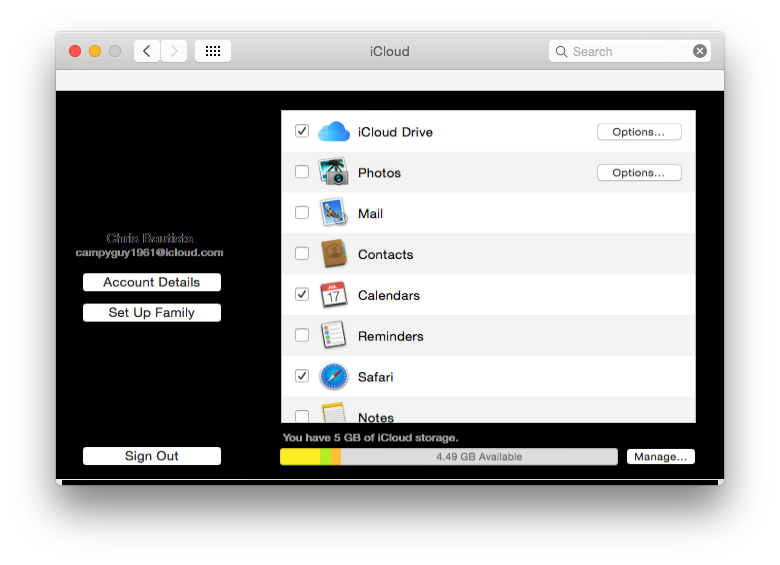Click the iCloud Drive cloud icon
The width and height of the screenshot is (780, 565).
[x=333, y=131]
